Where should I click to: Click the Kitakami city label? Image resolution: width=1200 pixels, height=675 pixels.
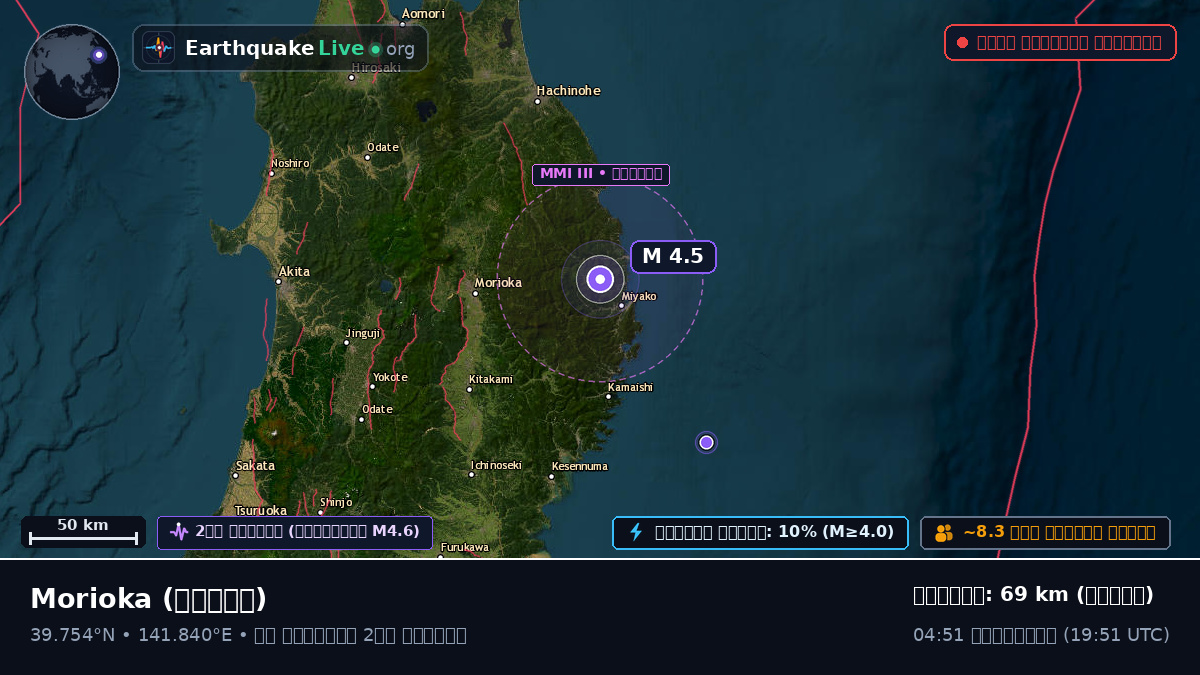tap(490, 379)
